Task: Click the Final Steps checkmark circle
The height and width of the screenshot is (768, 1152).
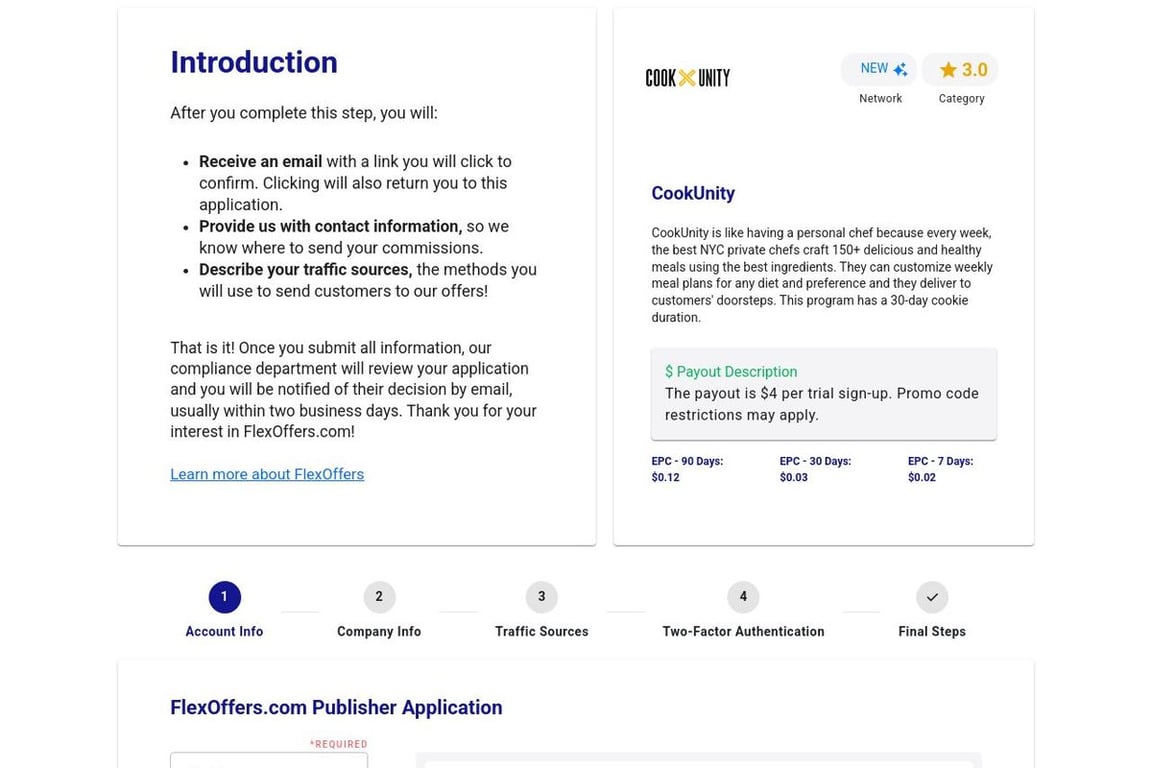Action: tap(932, 597)
